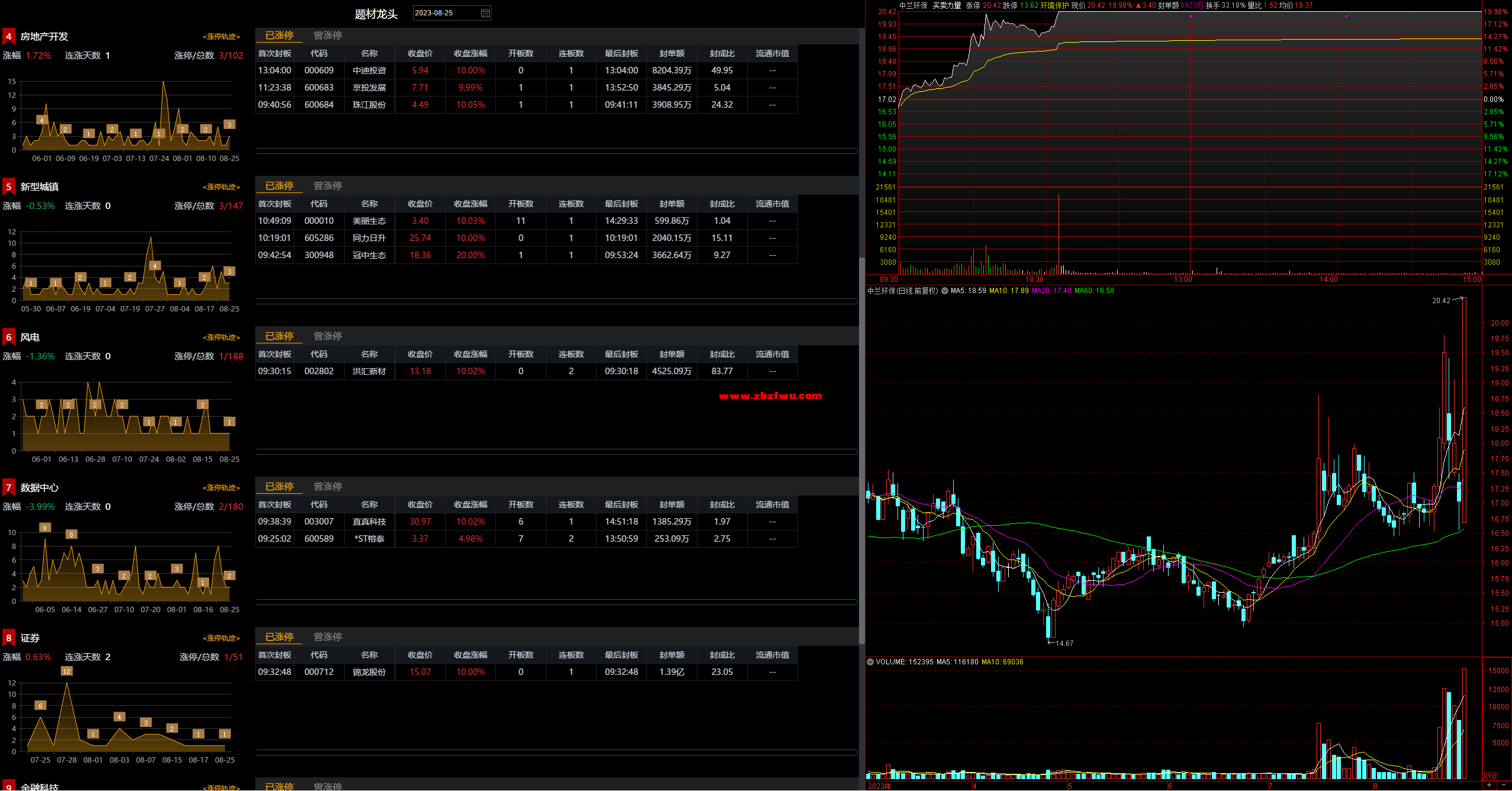The height and width of the screenshot is (791, 1512).
Task: Zoom out the K-line chart with minus button
Action: [1504, 785]
